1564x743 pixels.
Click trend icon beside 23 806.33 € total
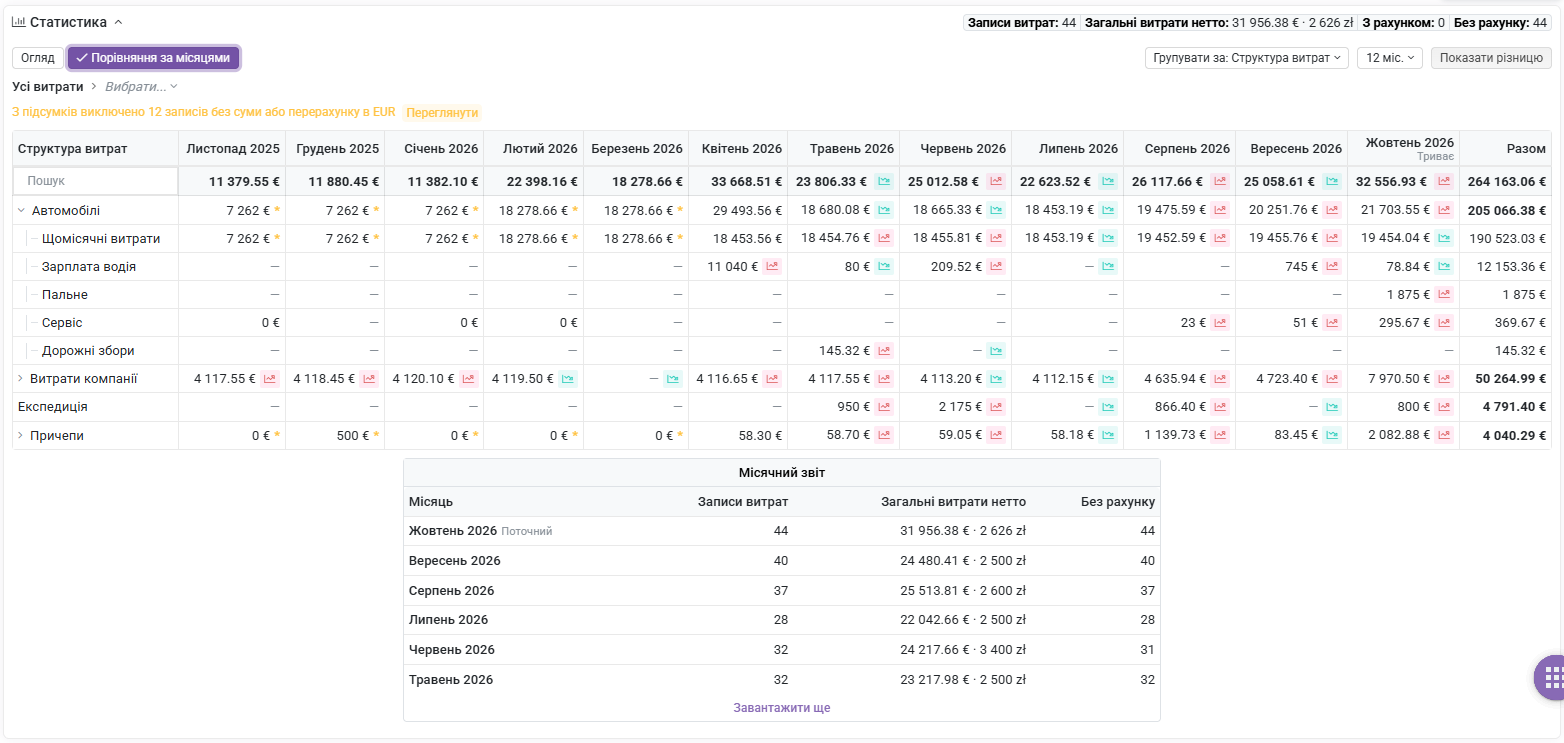point(884,181)
